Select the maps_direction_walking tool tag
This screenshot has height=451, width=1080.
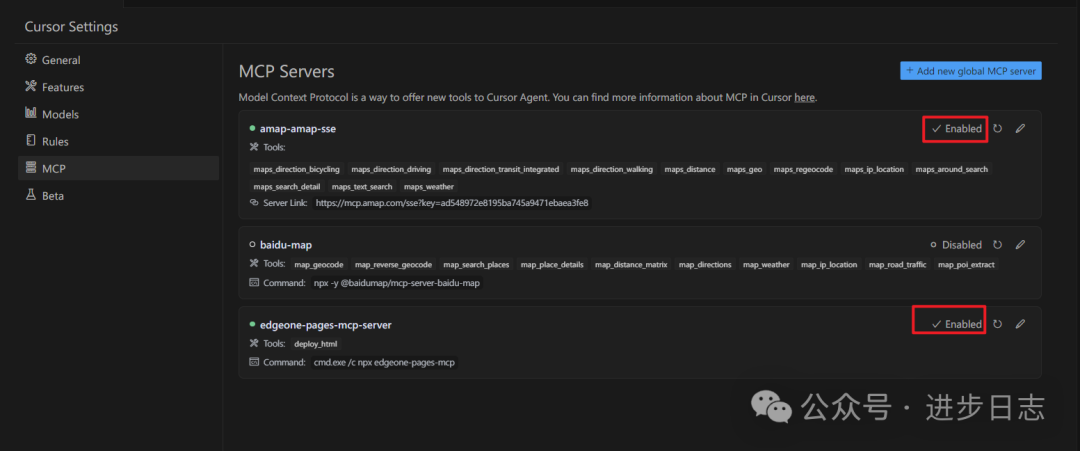612,169
